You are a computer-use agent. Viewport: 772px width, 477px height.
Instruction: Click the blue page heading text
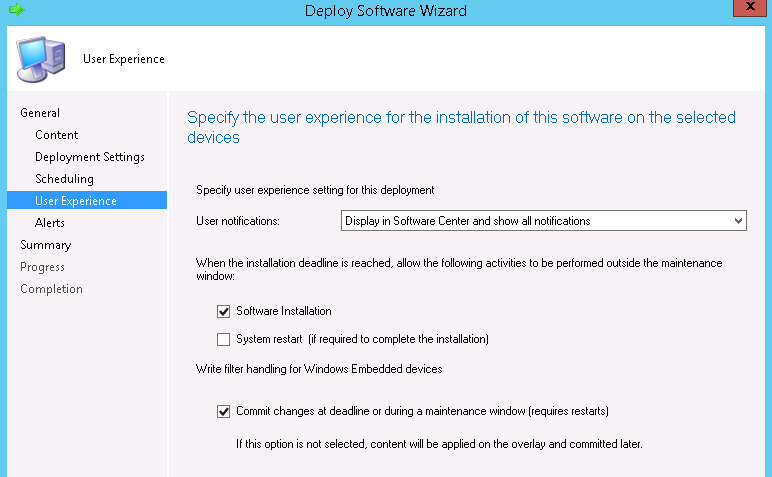(x=461, y=127)
